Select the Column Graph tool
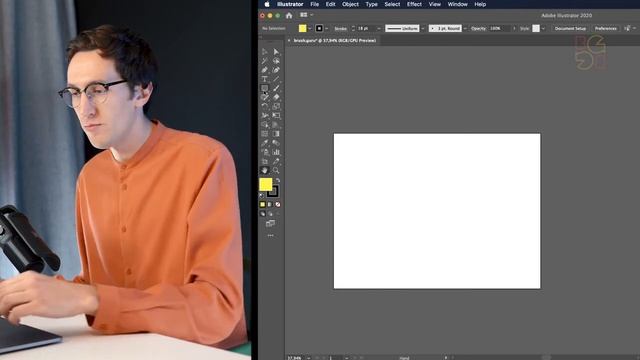The width and height of the screenshot is (640, 360). pyautogui.click(x=276, y=152)
